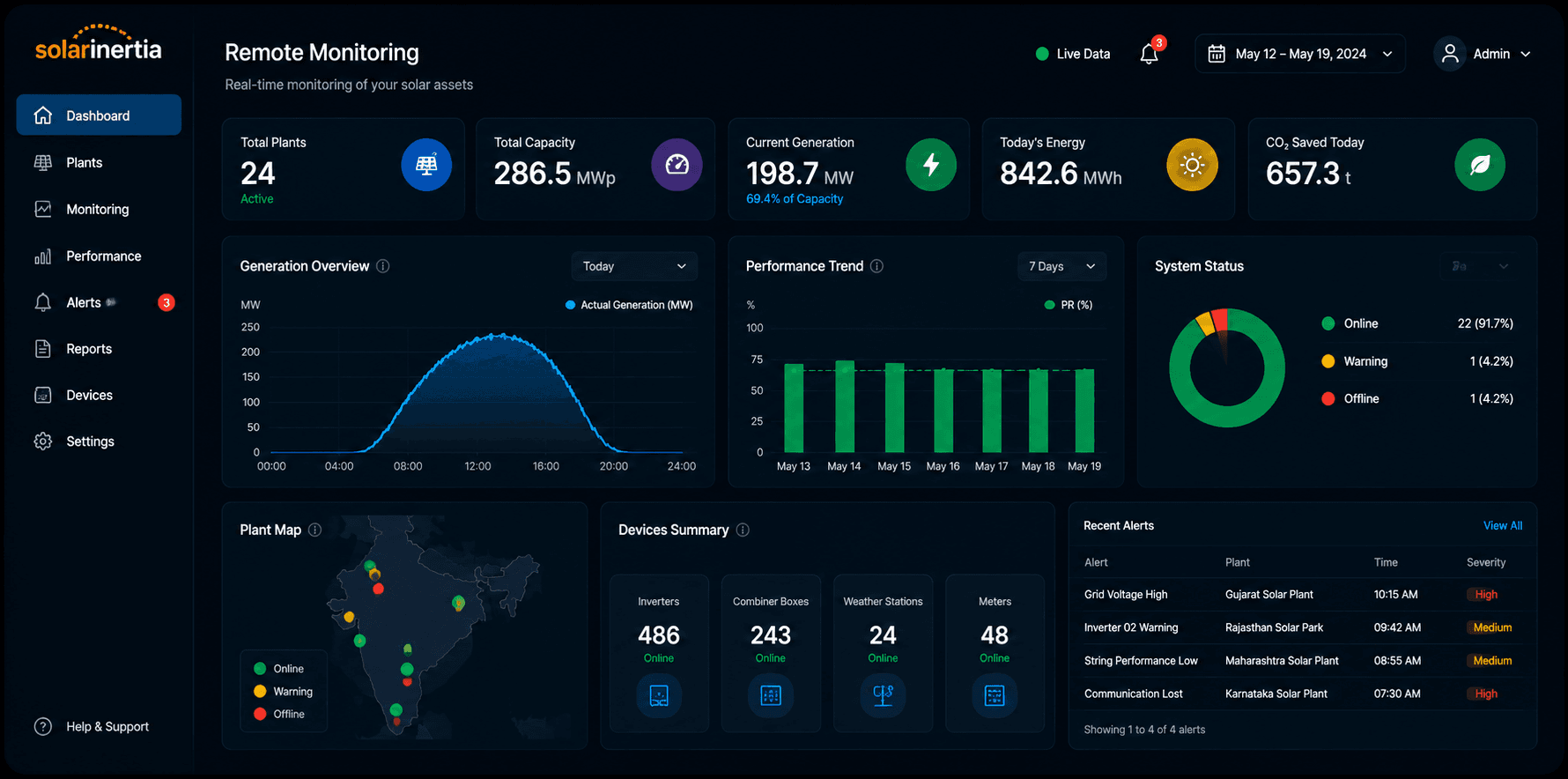Click the Combiner Boxes device icon

click(771, 695)
